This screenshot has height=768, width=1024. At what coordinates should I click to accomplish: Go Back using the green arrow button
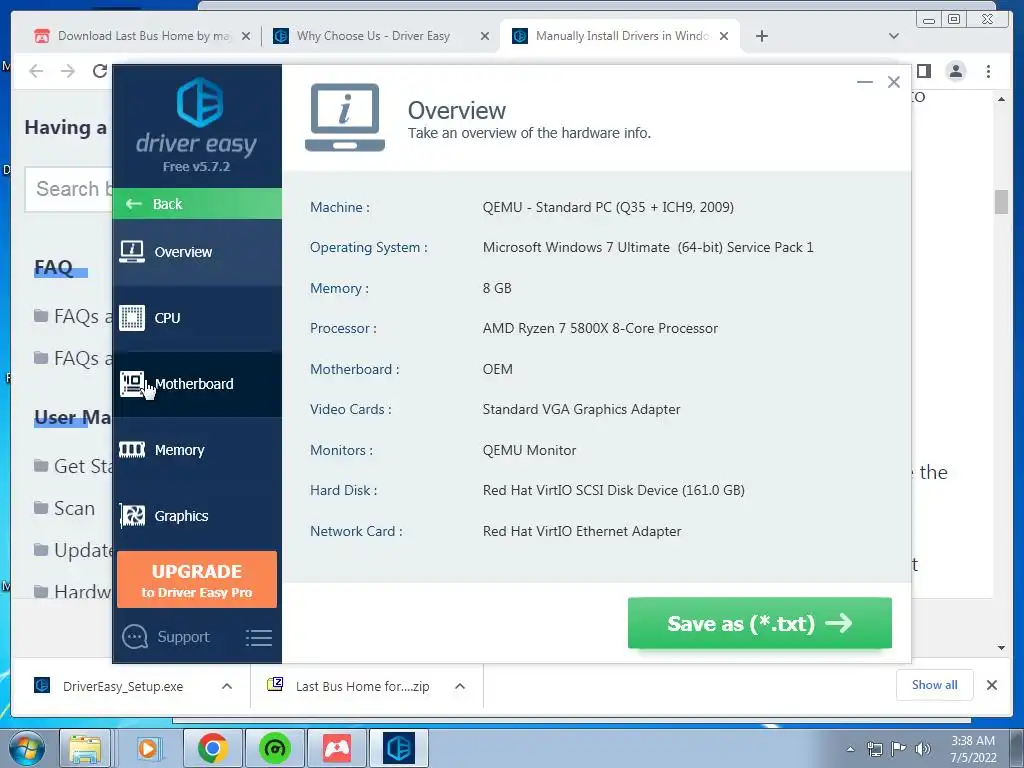click(x=197, y=204)
